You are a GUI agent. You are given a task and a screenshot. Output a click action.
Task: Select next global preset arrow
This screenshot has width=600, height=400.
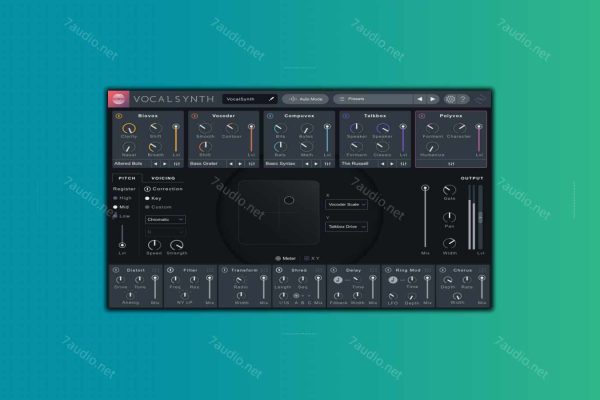(432, 99)
